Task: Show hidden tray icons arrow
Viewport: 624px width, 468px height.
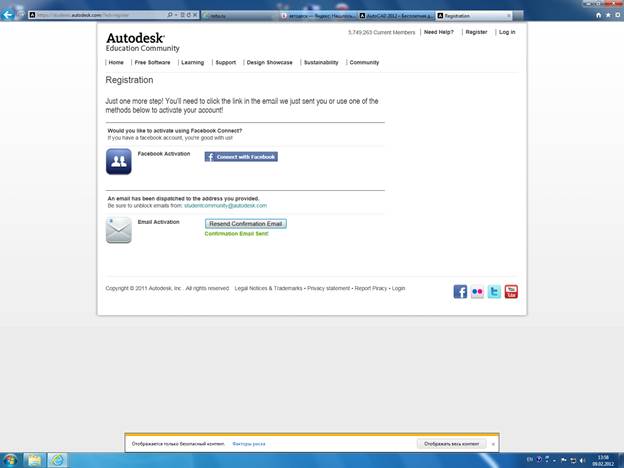Action: [x=554, y=460]
